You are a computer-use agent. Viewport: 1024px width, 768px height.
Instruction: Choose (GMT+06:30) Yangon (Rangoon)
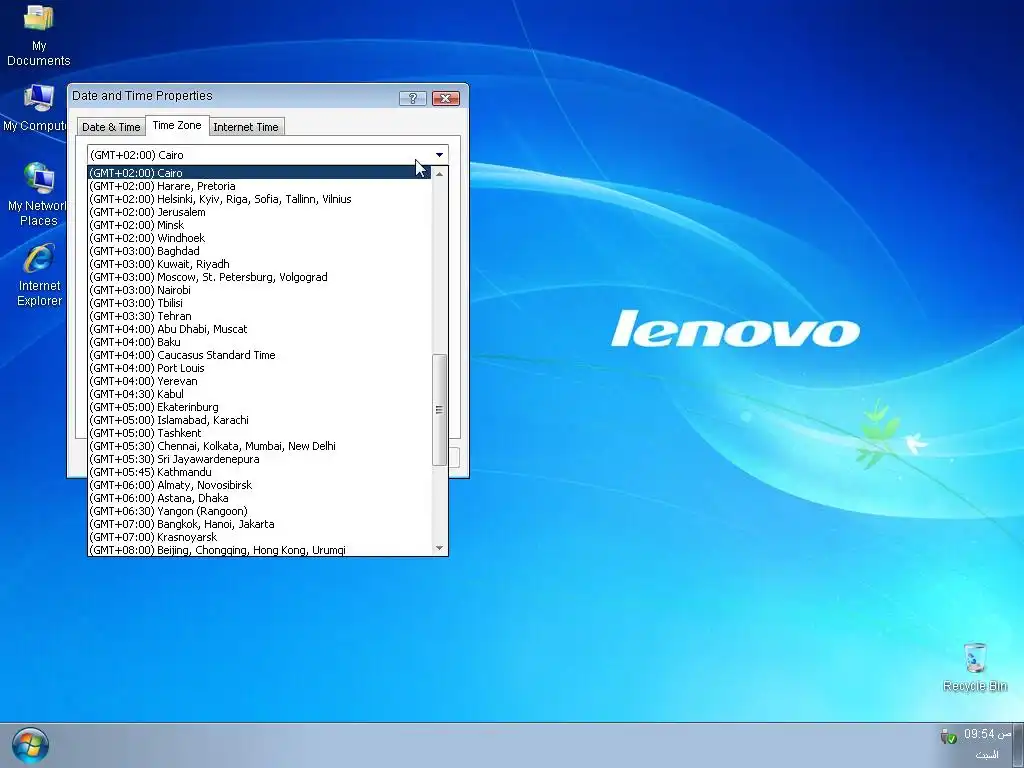259,511
